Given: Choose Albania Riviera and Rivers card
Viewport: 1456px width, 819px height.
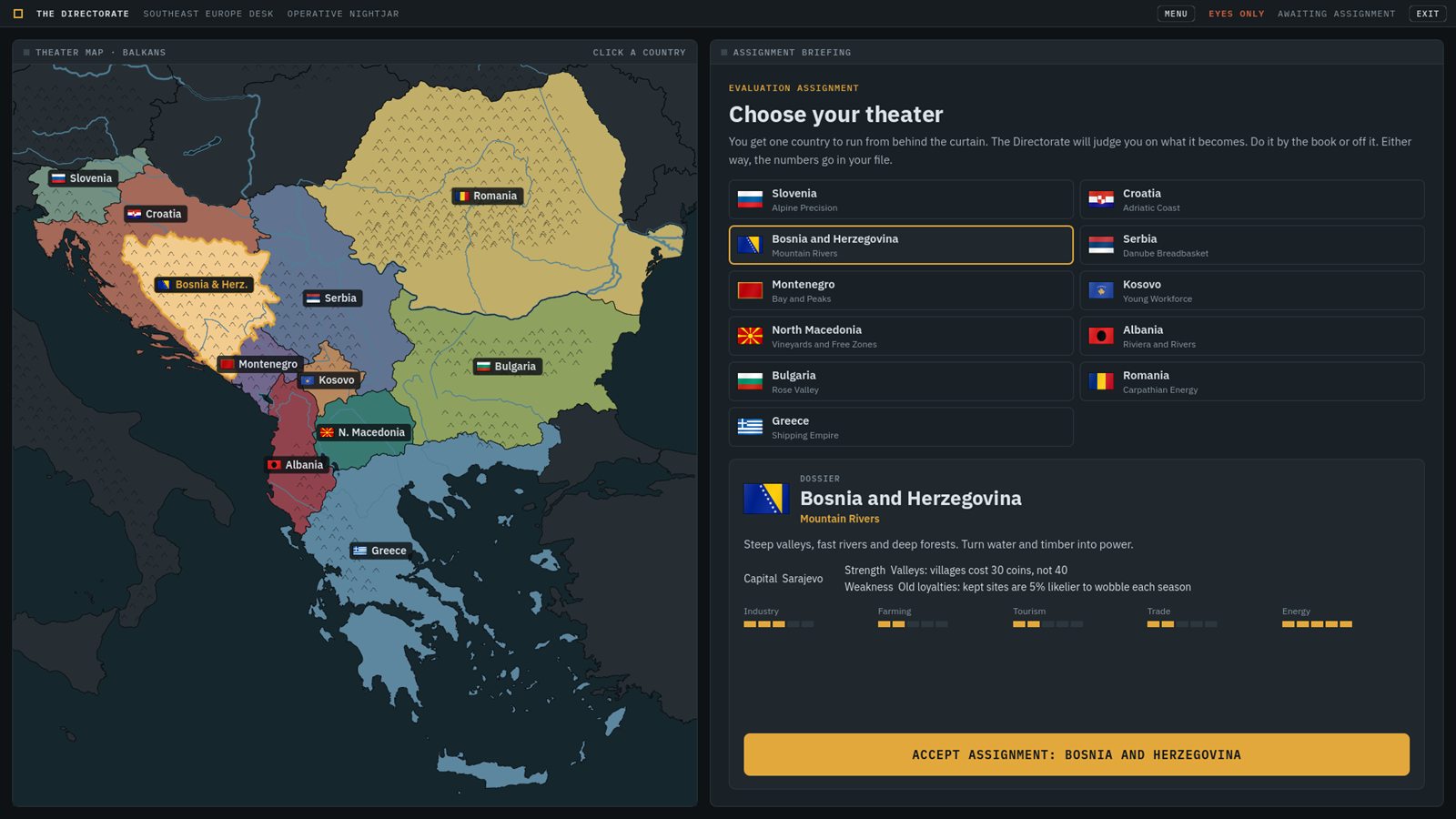Looking at the screenshot, I should pyautogui.click(x=1252, y=336).
